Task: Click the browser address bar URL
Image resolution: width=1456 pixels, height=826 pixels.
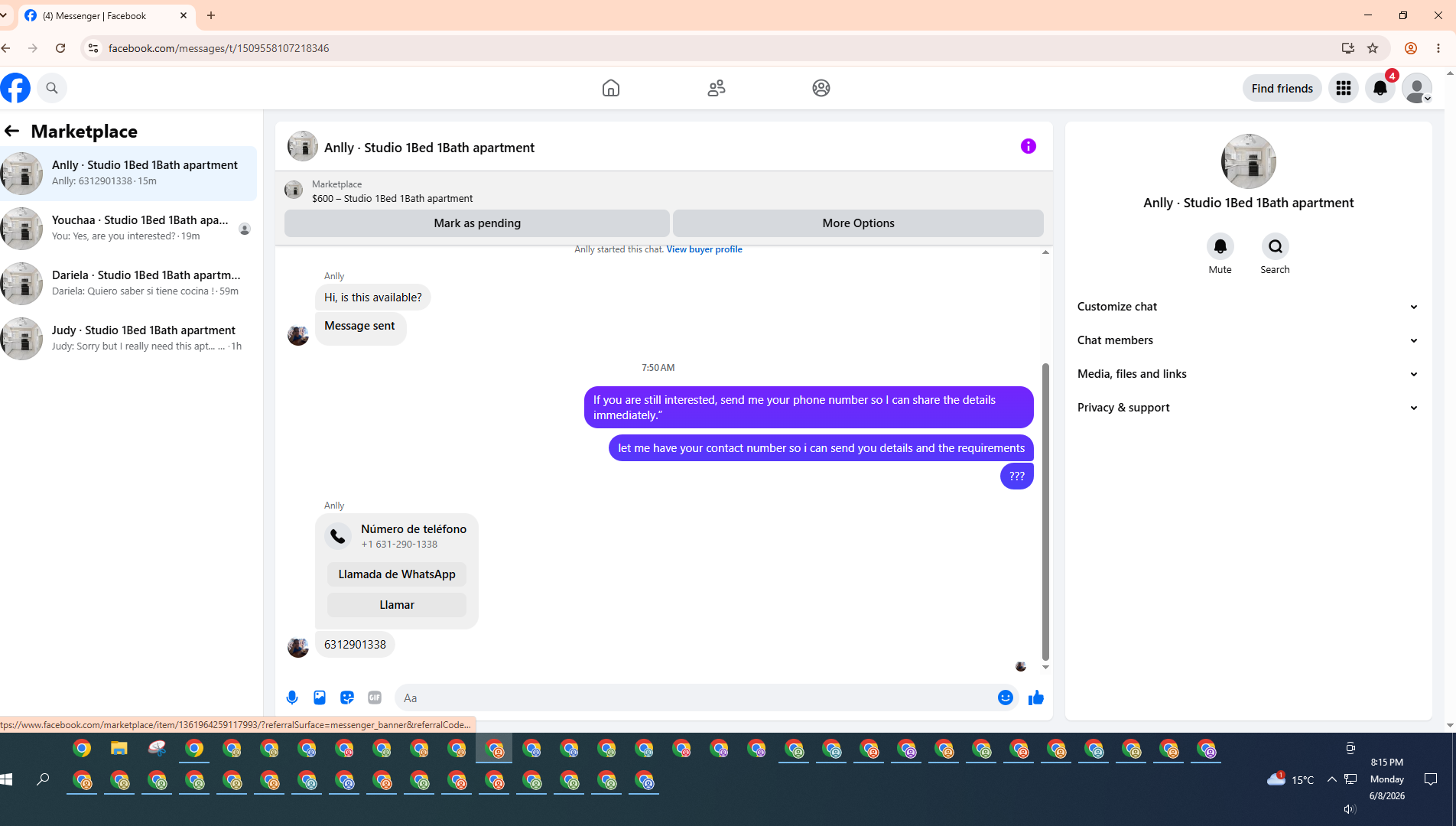Action: pyautogui.click(x=219, y=48)
